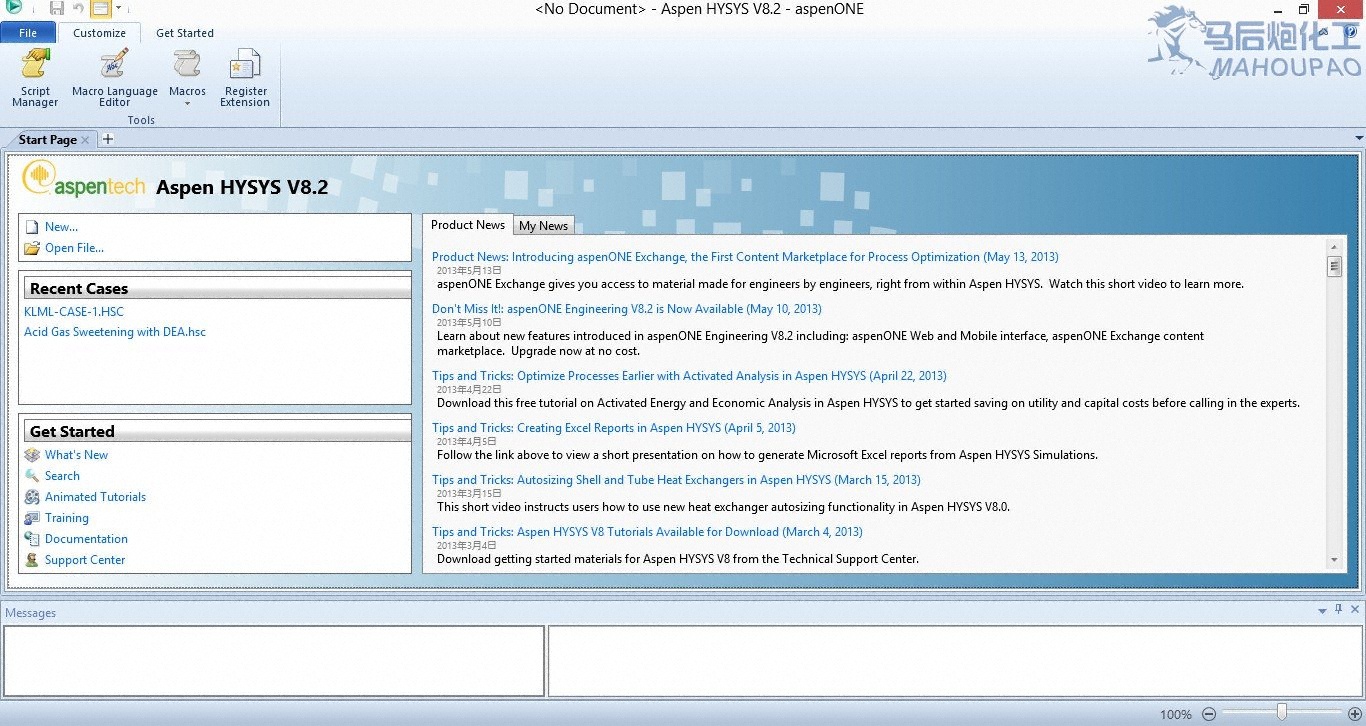Open the Messages panel options dropdown arrow

pyautogui.click(x=1323, y=609)
